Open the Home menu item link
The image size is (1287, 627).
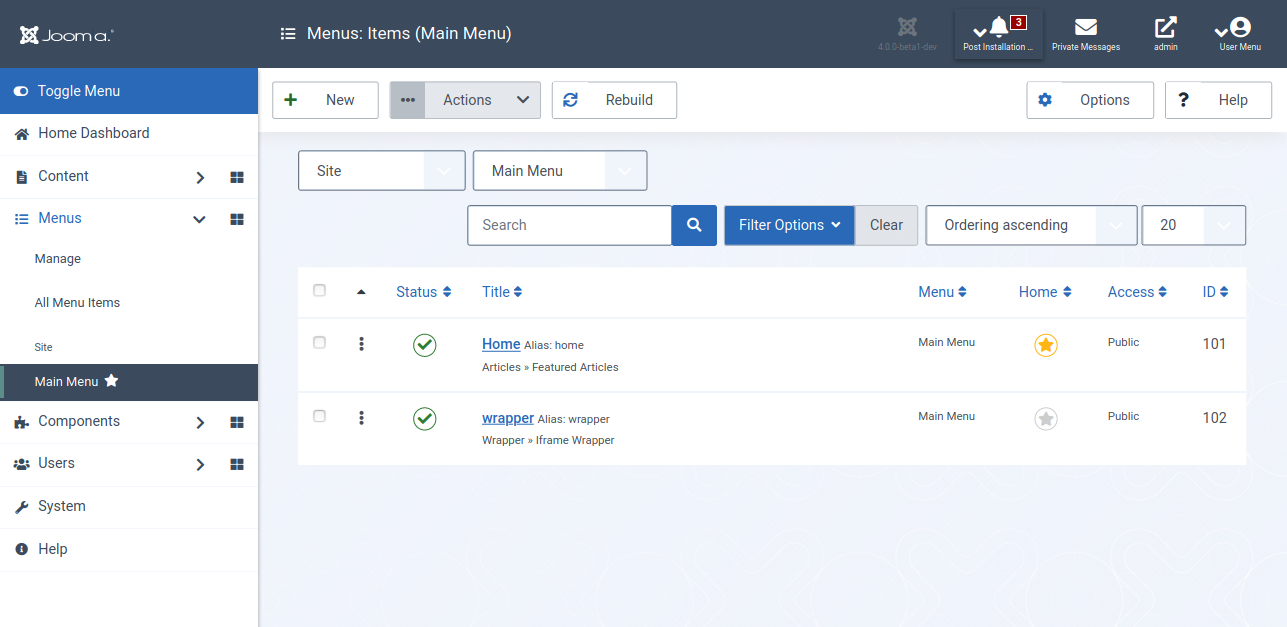tap(501, 344)
